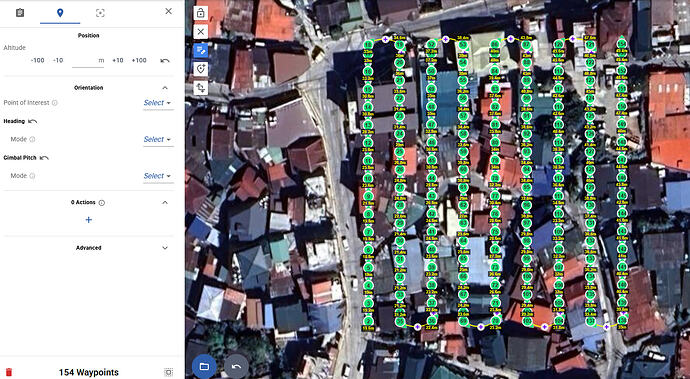Increase altitude by 100 meters
This screenshot has width=690, height=379.
coord(139,60)
